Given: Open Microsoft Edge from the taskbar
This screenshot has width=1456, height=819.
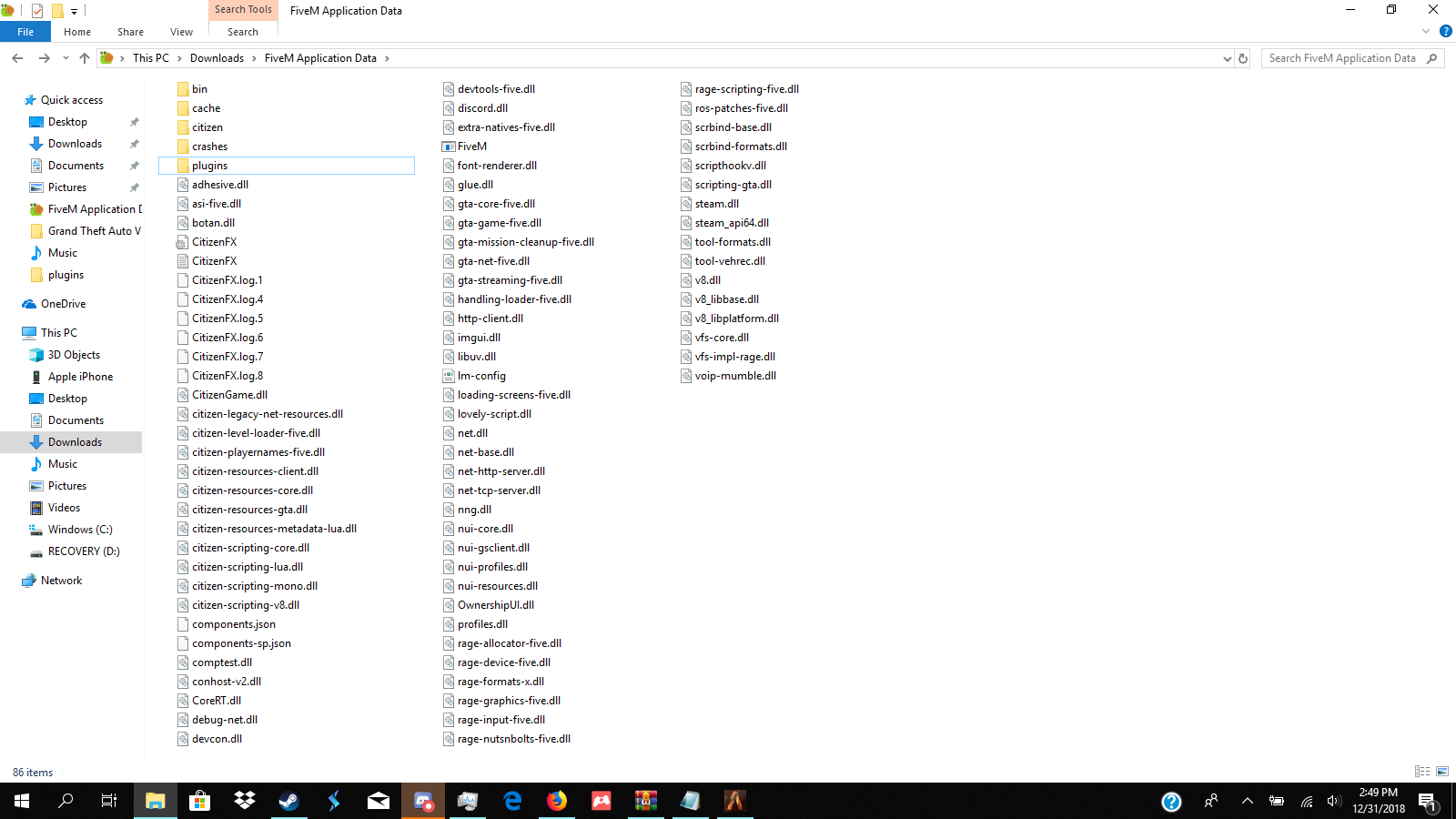Looking at the screenshot, I should (512, 801).
